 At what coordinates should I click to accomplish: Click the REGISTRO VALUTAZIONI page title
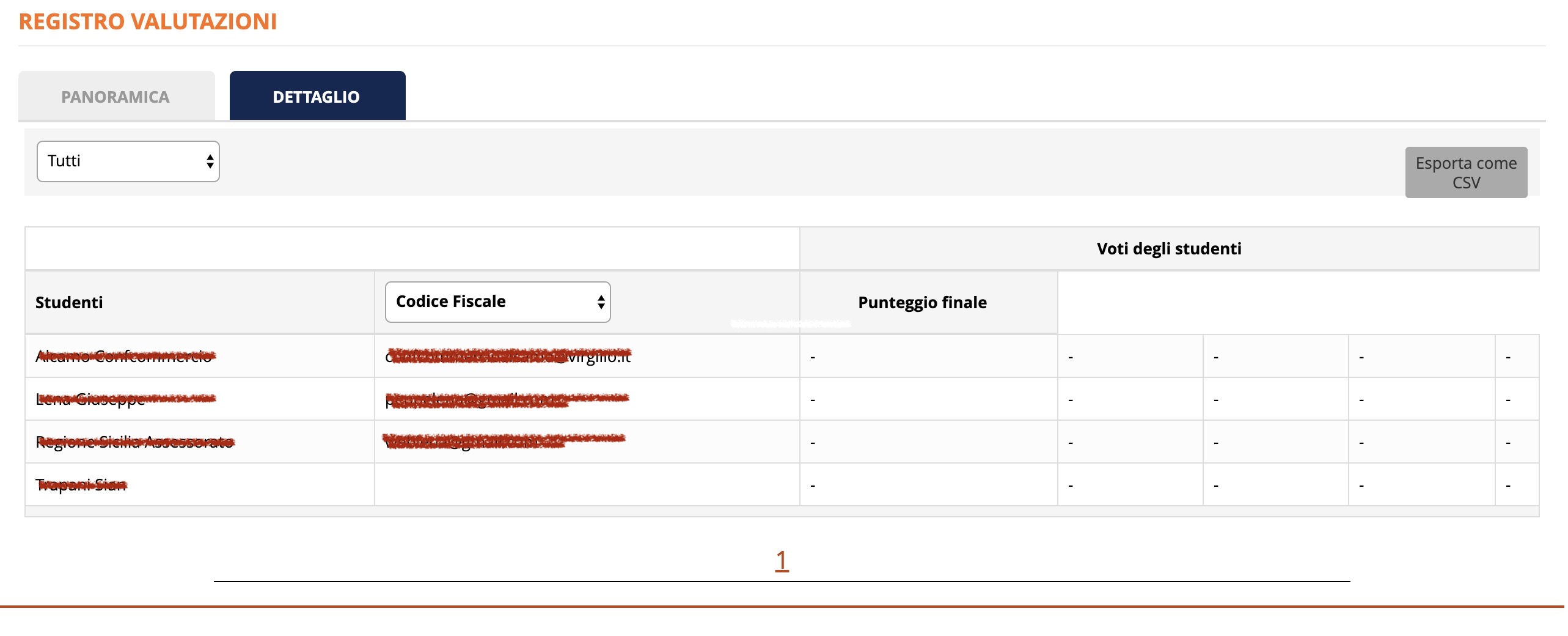[148, 21]
